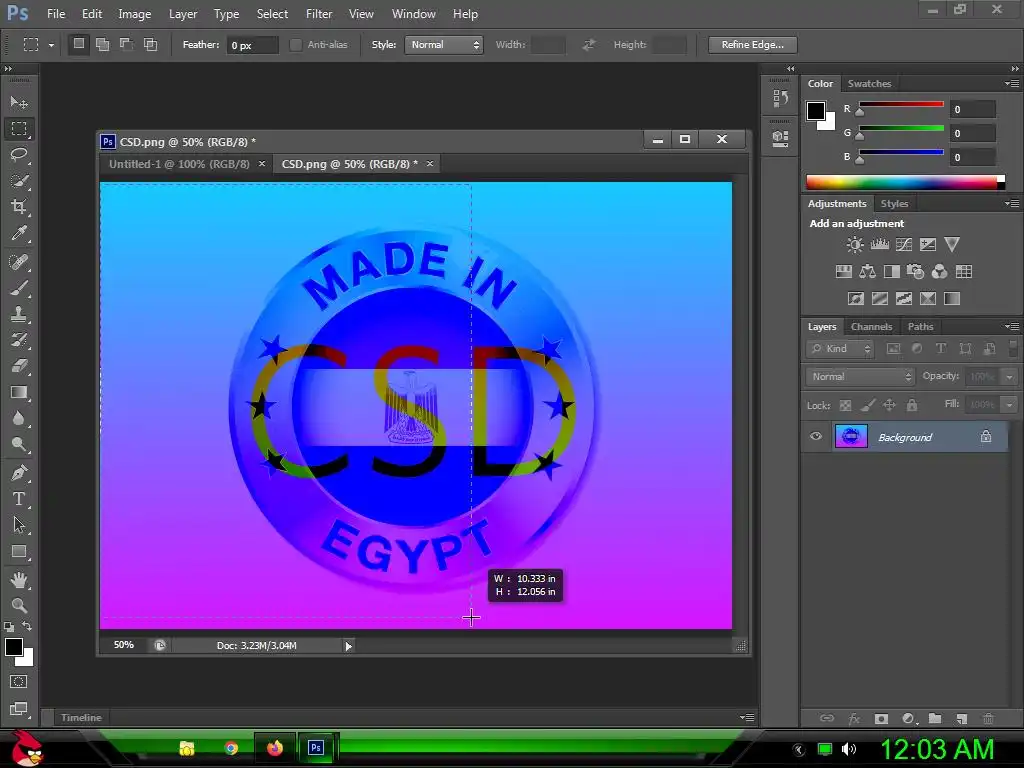Add a Color Balance adjustment
This screenshot has height=768, width=1024.
(x=867, y=272)
